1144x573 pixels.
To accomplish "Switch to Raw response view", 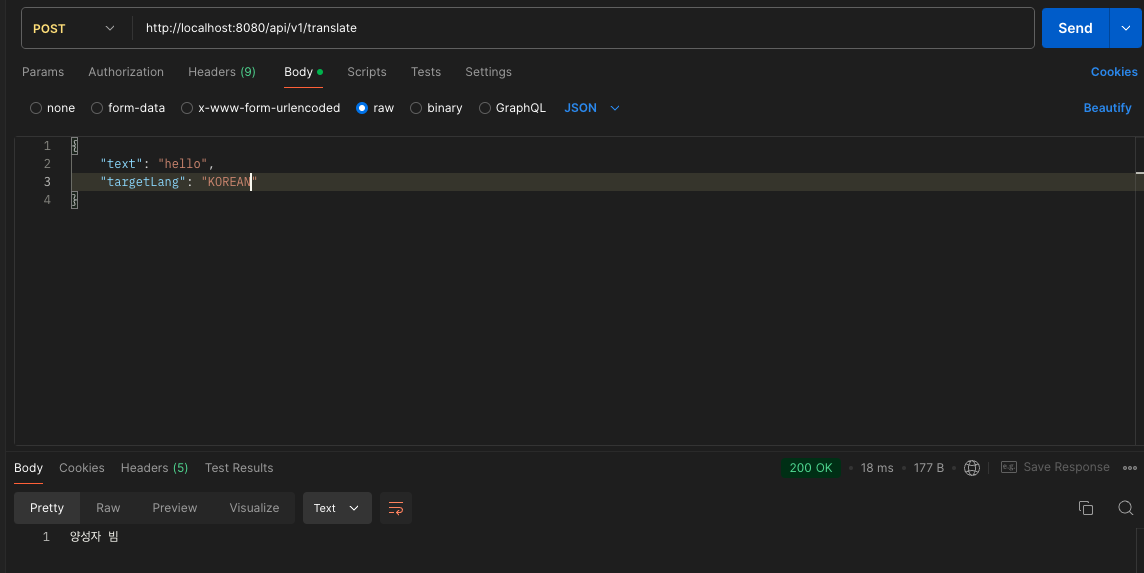I will click(108, 508).
